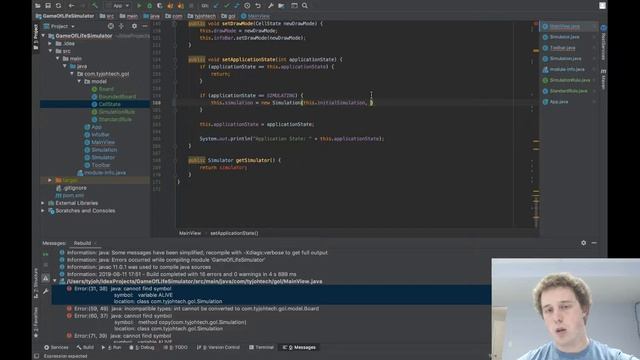
Task: Toggle the warnings filter triangle icon in Messages
Action: point(45,278)
